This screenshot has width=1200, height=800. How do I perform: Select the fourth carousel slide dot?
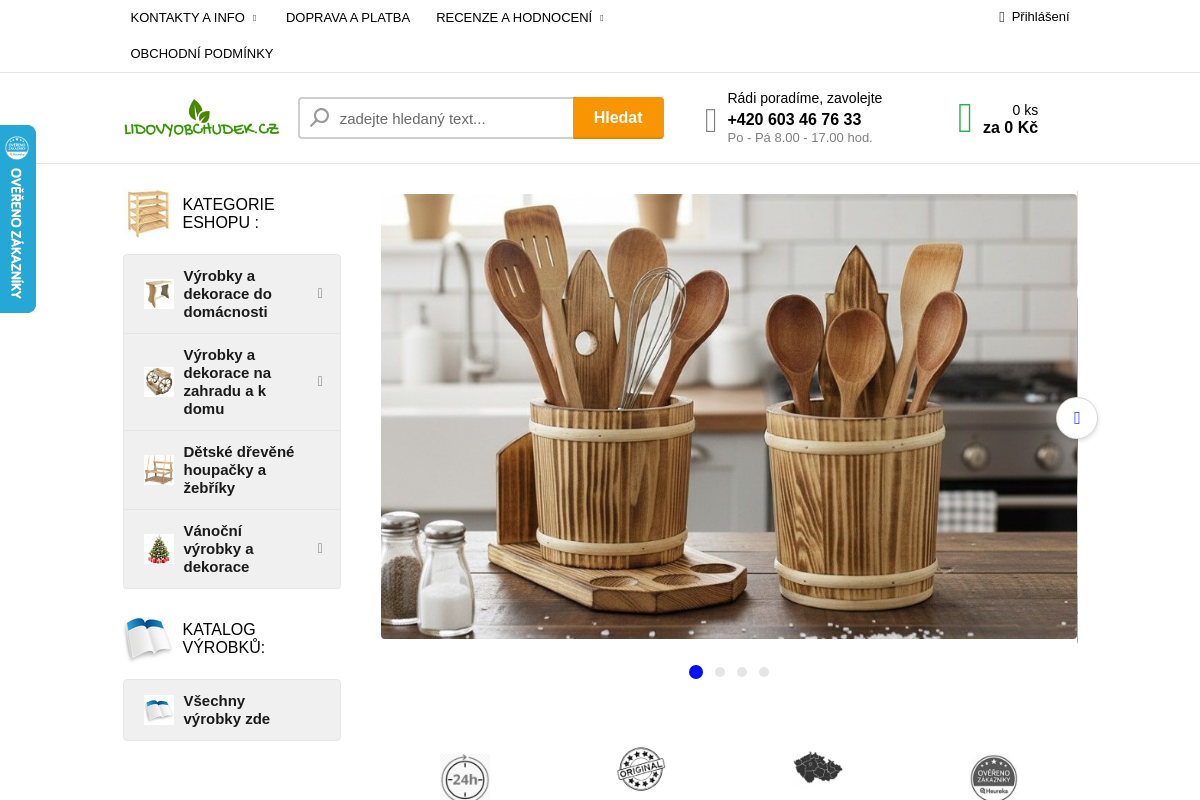(764, 672)
